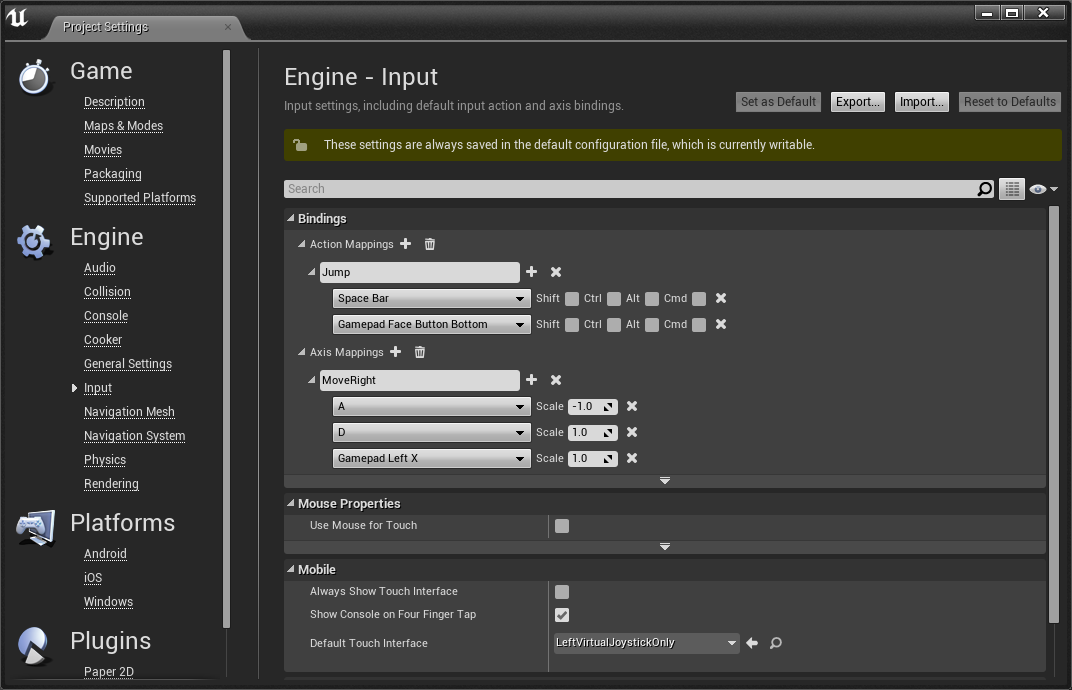Remove the Space Bar binding row
The image size is (1072, 690).
point(721,298)
